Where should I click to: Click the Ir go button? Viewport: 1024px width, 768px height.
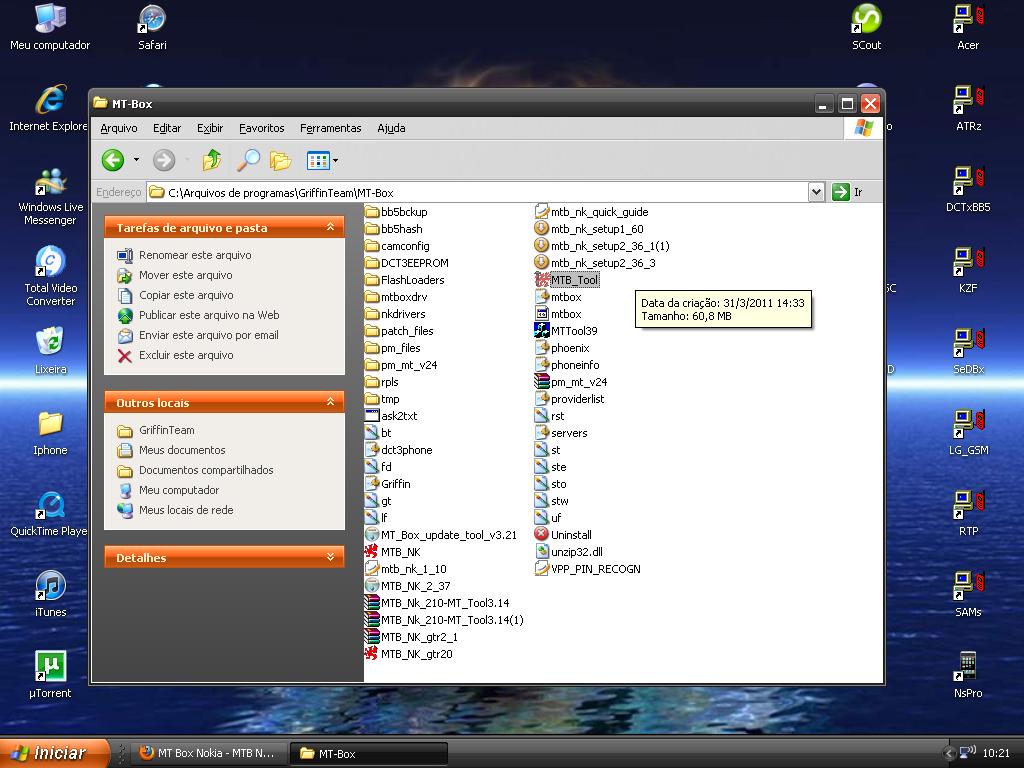(x=848, y=192)
